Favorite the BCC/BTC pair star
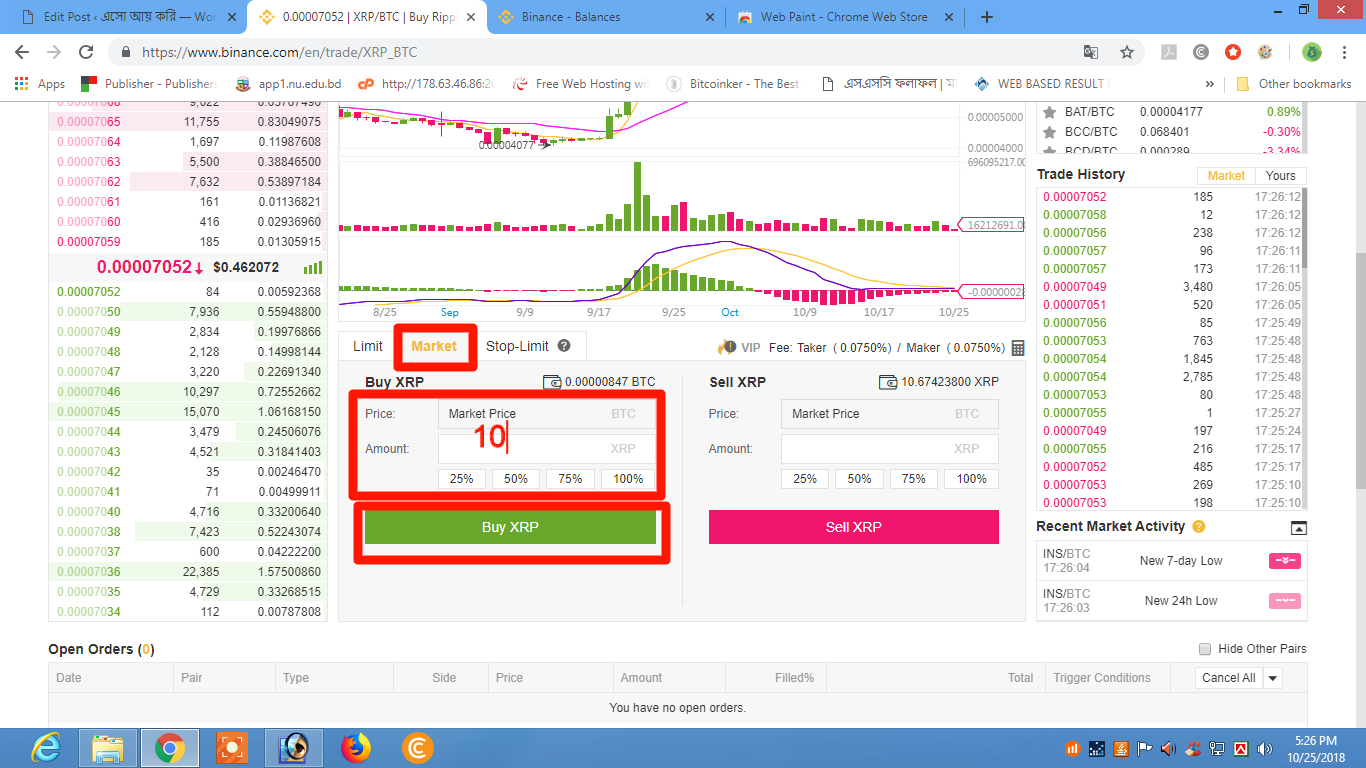This screenshot has width=1366, height=768. point(1050,132)
